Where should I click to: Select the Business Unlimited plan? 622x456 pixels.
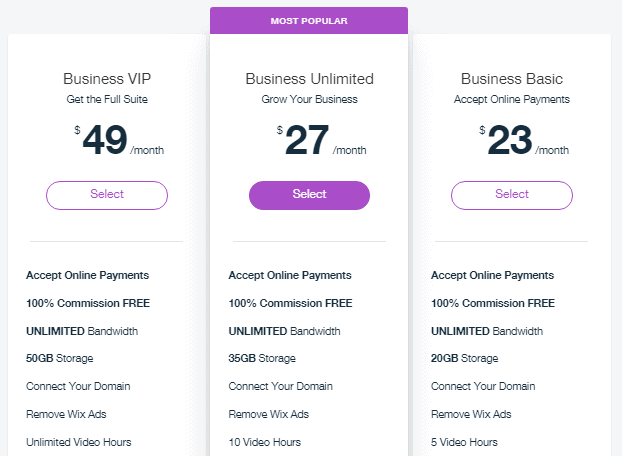pos(309,195)
